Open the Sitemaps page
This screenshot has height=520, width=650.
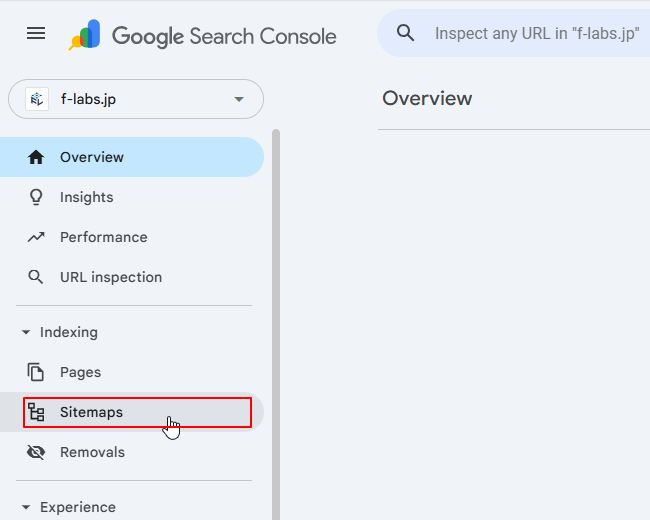(132, 412)
